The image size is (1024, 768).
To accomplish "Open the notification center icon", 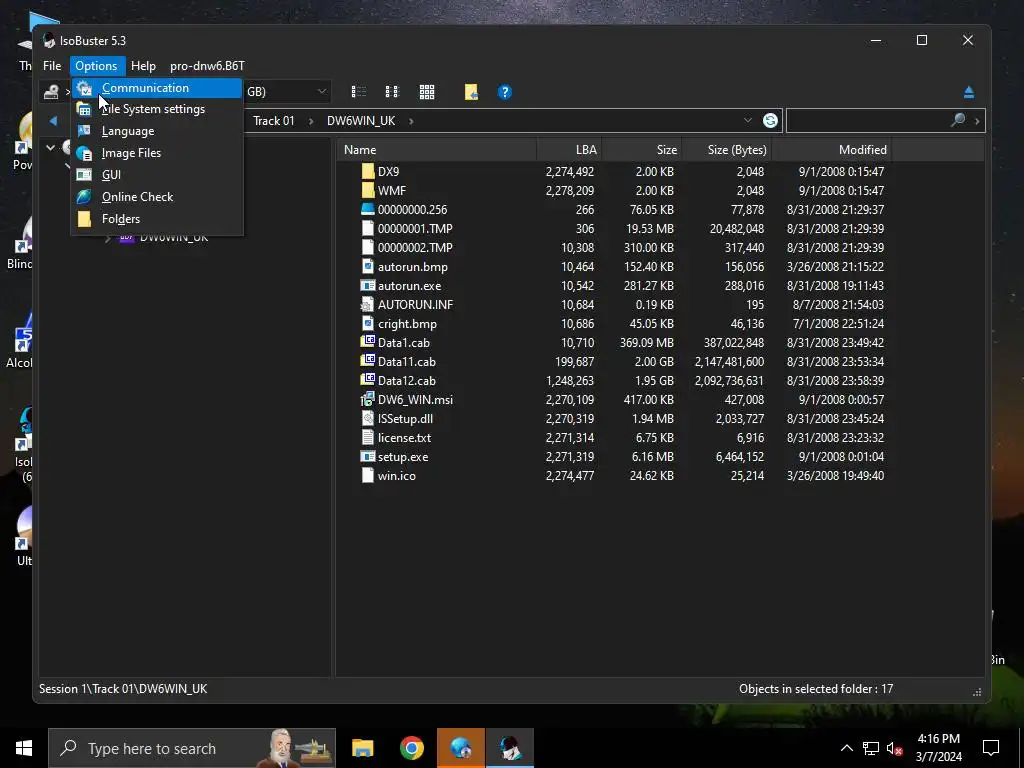I will (x=991, y=748).
